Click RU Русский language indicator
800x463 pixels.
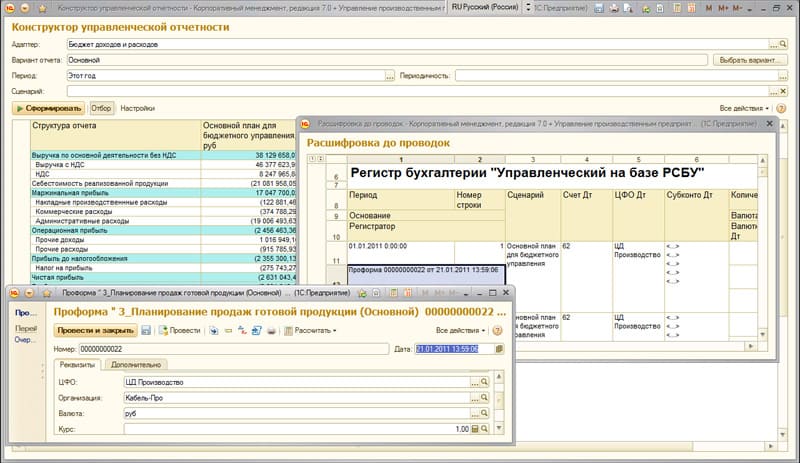click(x=485, y=8)
